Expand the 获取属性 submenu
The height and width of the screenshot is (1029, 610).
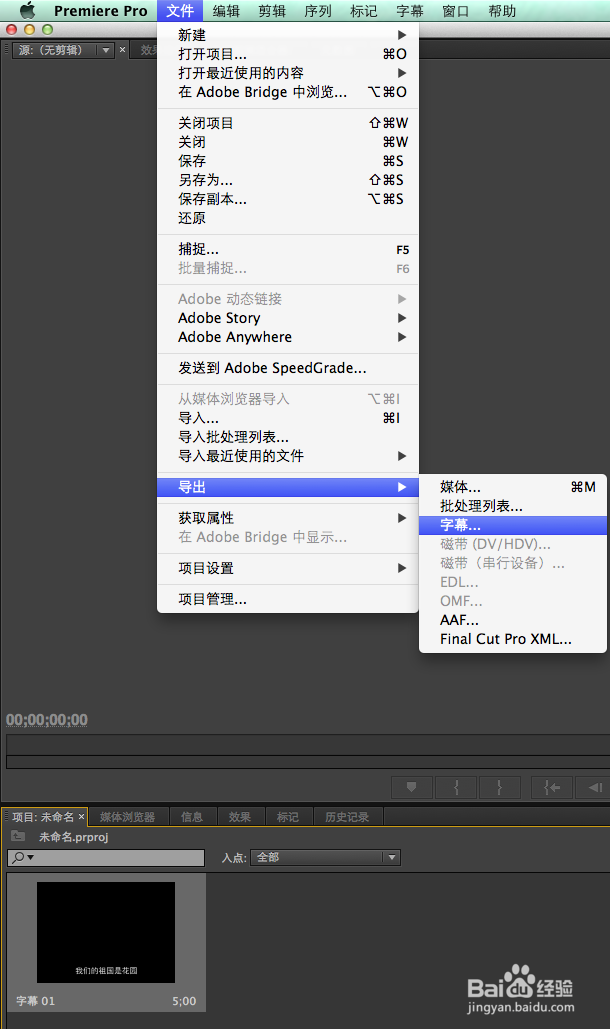[288, 518]
